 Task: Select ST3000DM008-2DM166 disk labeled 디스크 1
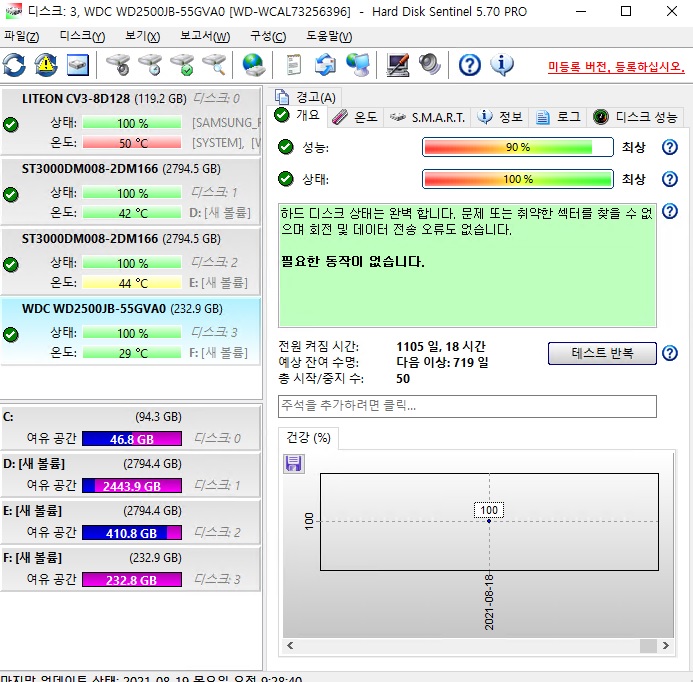(131, 191)
